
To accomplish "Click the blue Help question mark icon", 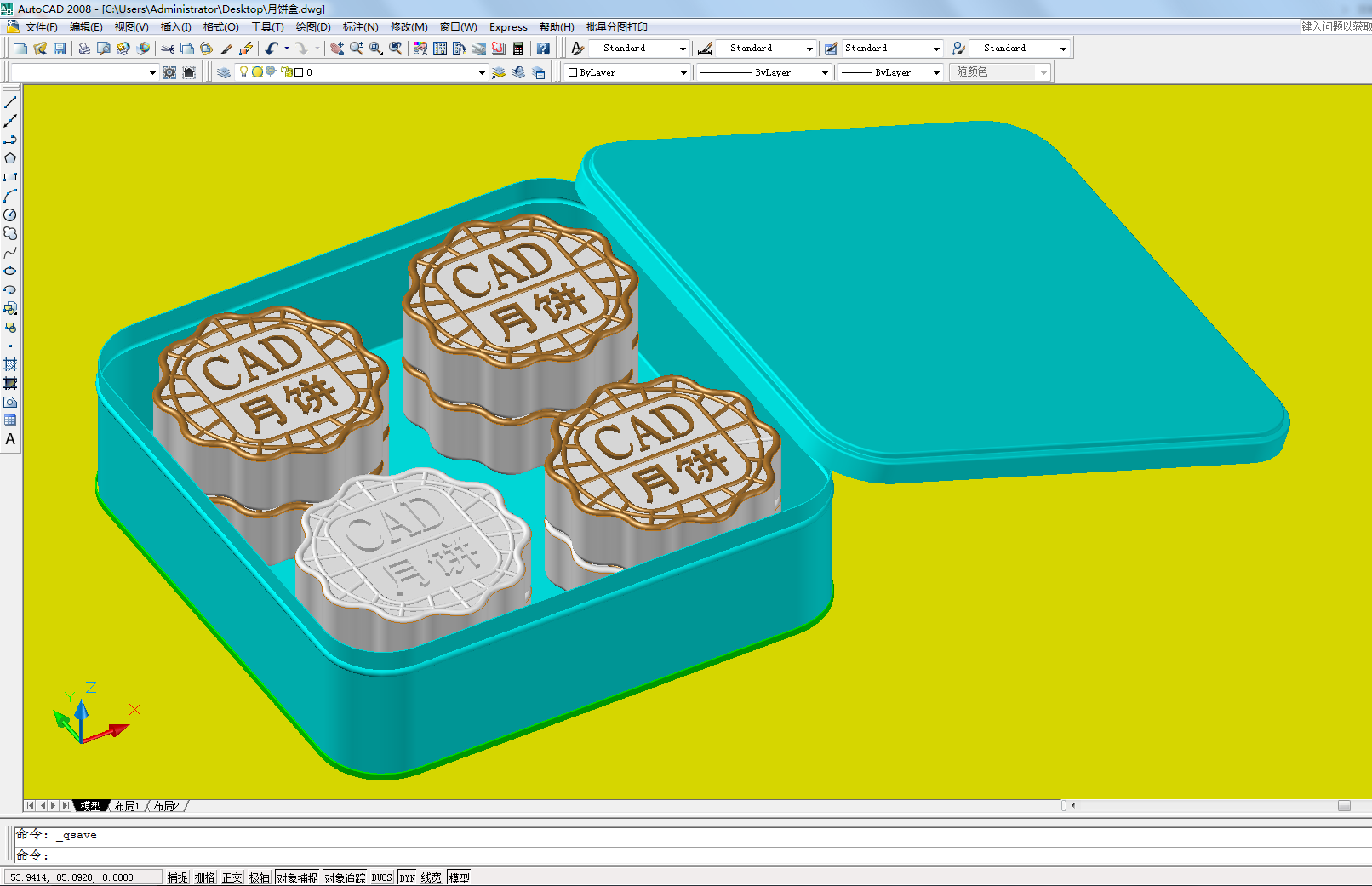I will point(543,49).
